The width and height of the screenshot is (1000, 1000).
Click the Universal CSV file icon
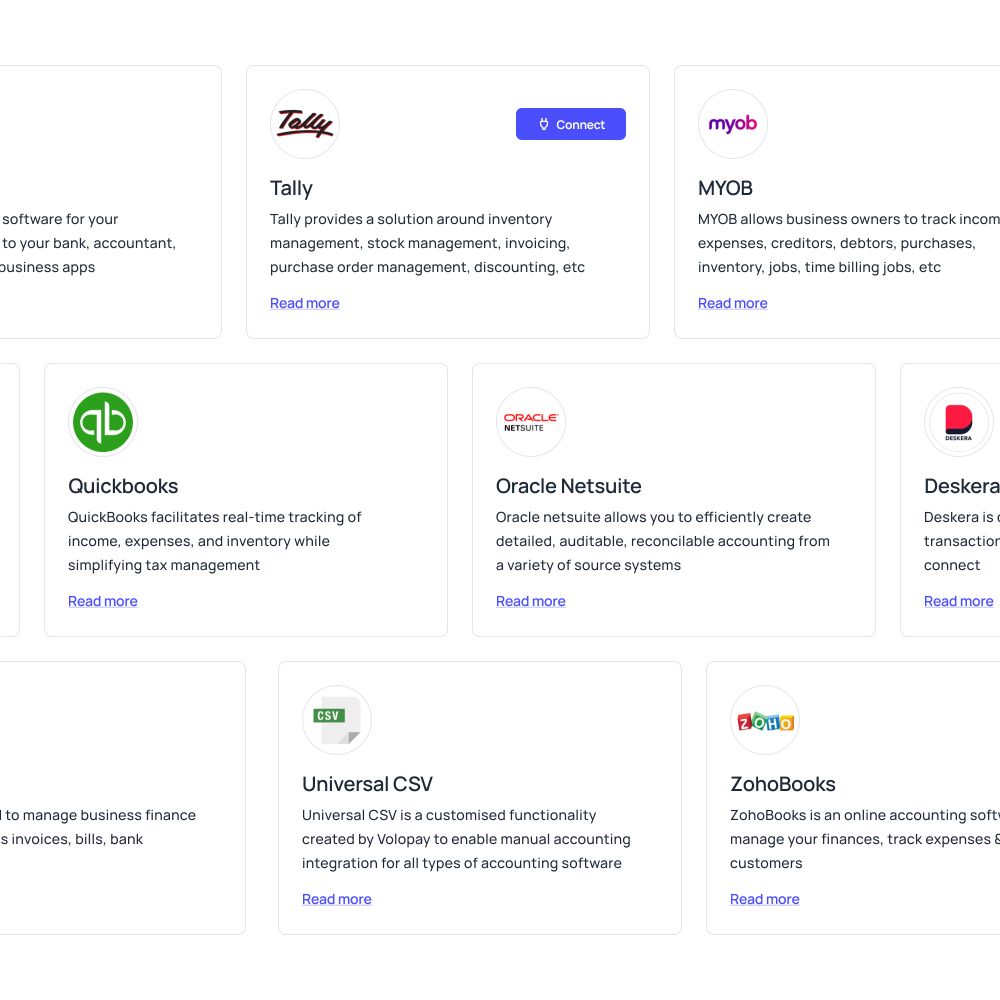tap(337, 720)
